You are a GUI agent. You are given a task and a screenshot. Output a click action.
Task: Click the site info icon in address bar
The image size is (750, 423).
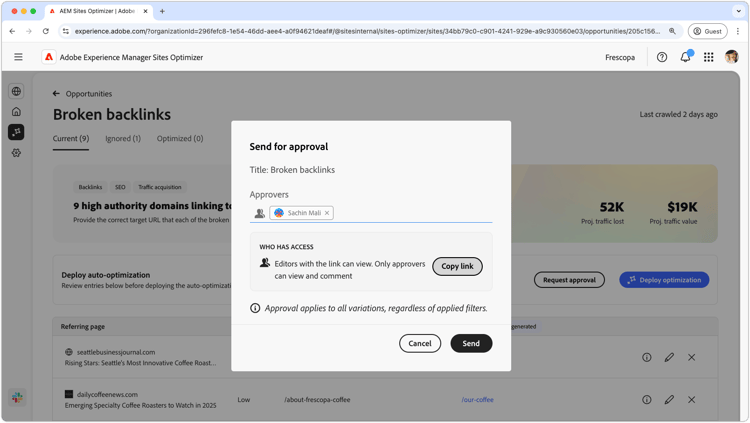tap(66, 31)
